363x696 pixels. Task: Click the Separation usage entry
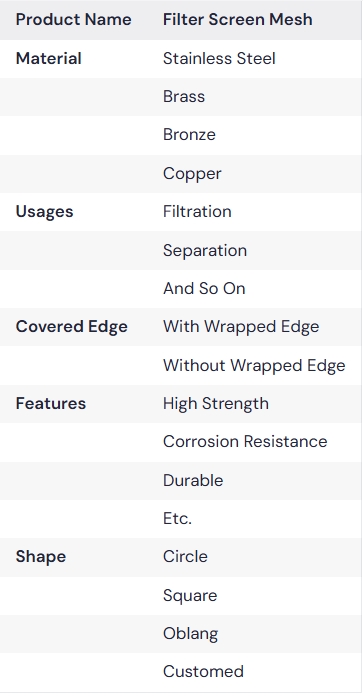[x=205, y=250]
